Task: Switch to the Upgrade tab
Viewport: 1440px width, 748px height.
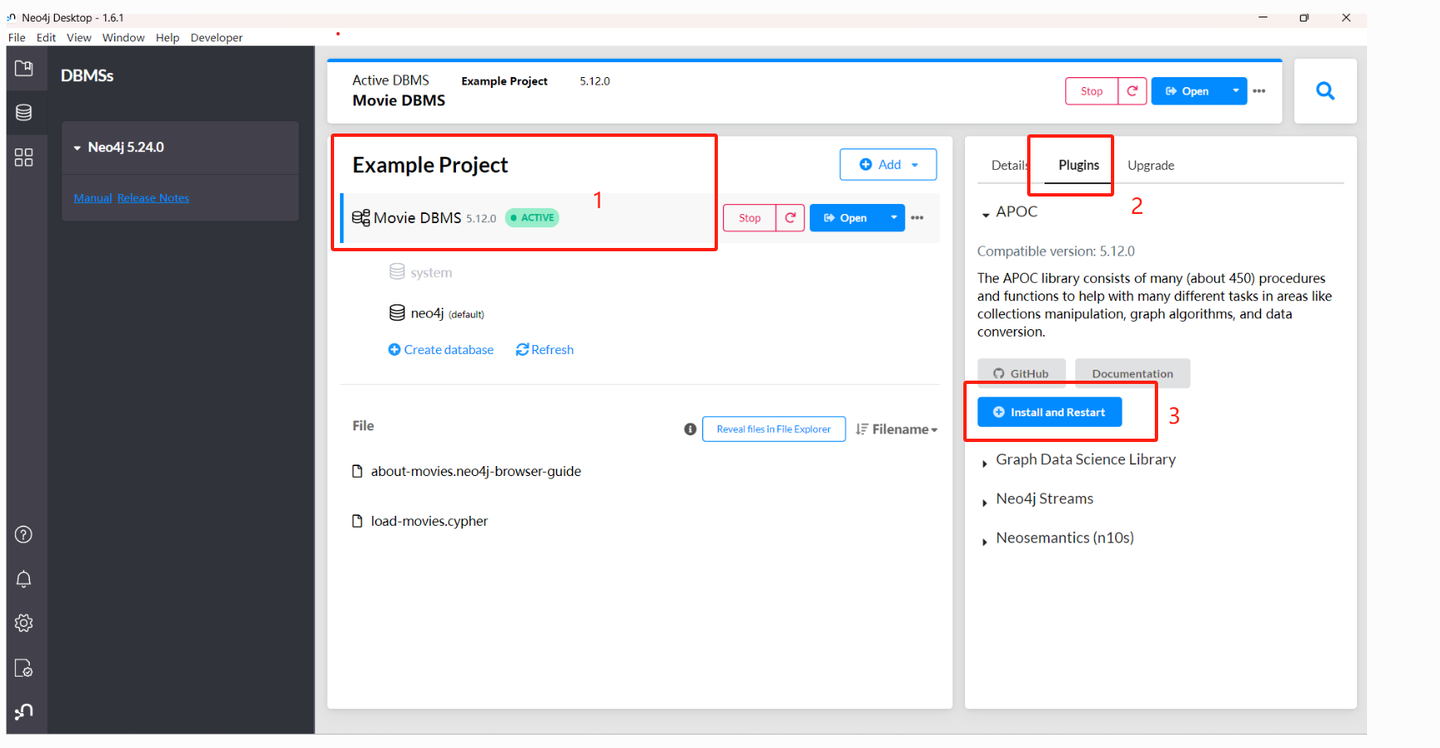Action: pos(1151,165)
